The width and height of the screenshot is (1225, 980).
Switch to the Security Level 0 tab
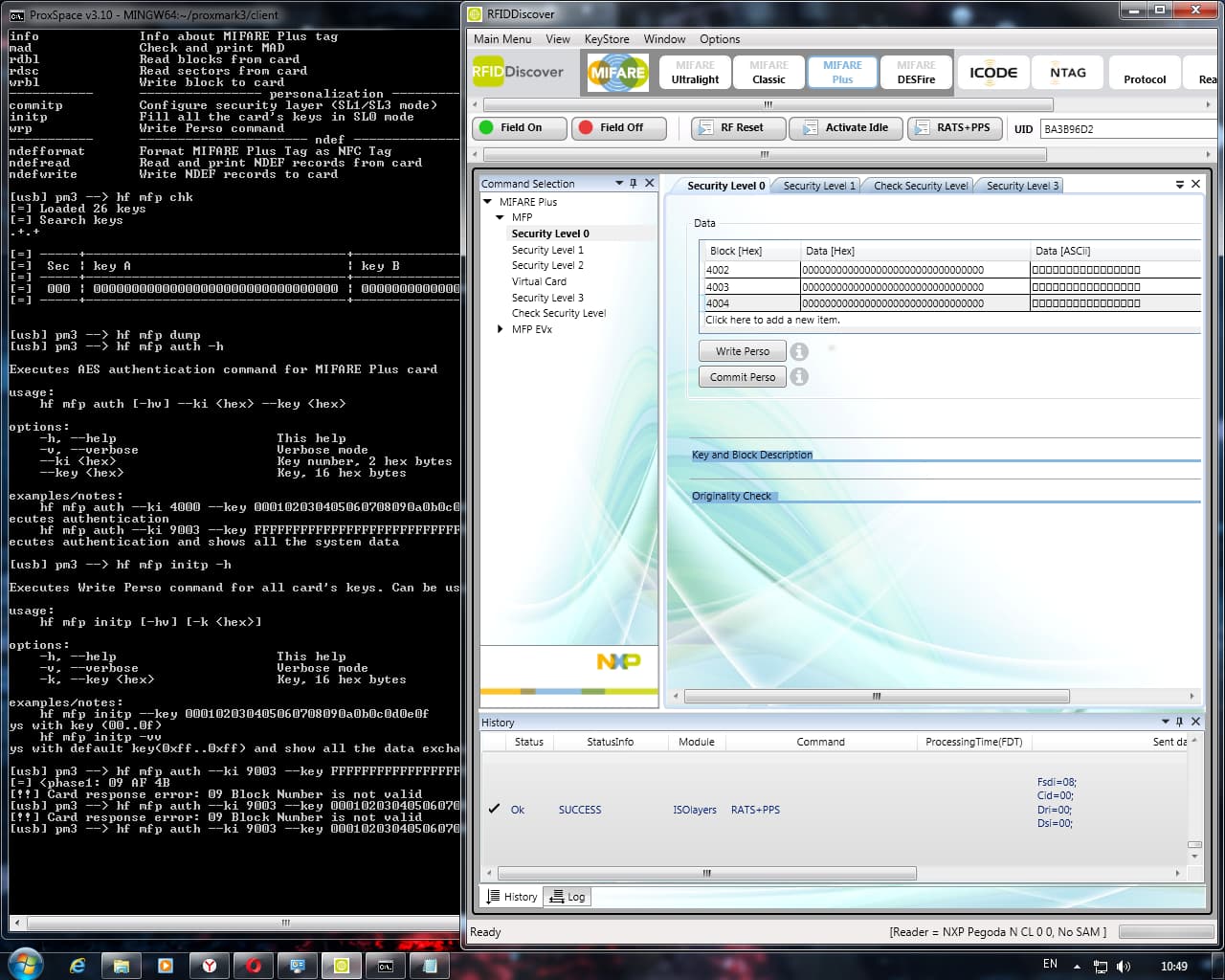[725, 186]
